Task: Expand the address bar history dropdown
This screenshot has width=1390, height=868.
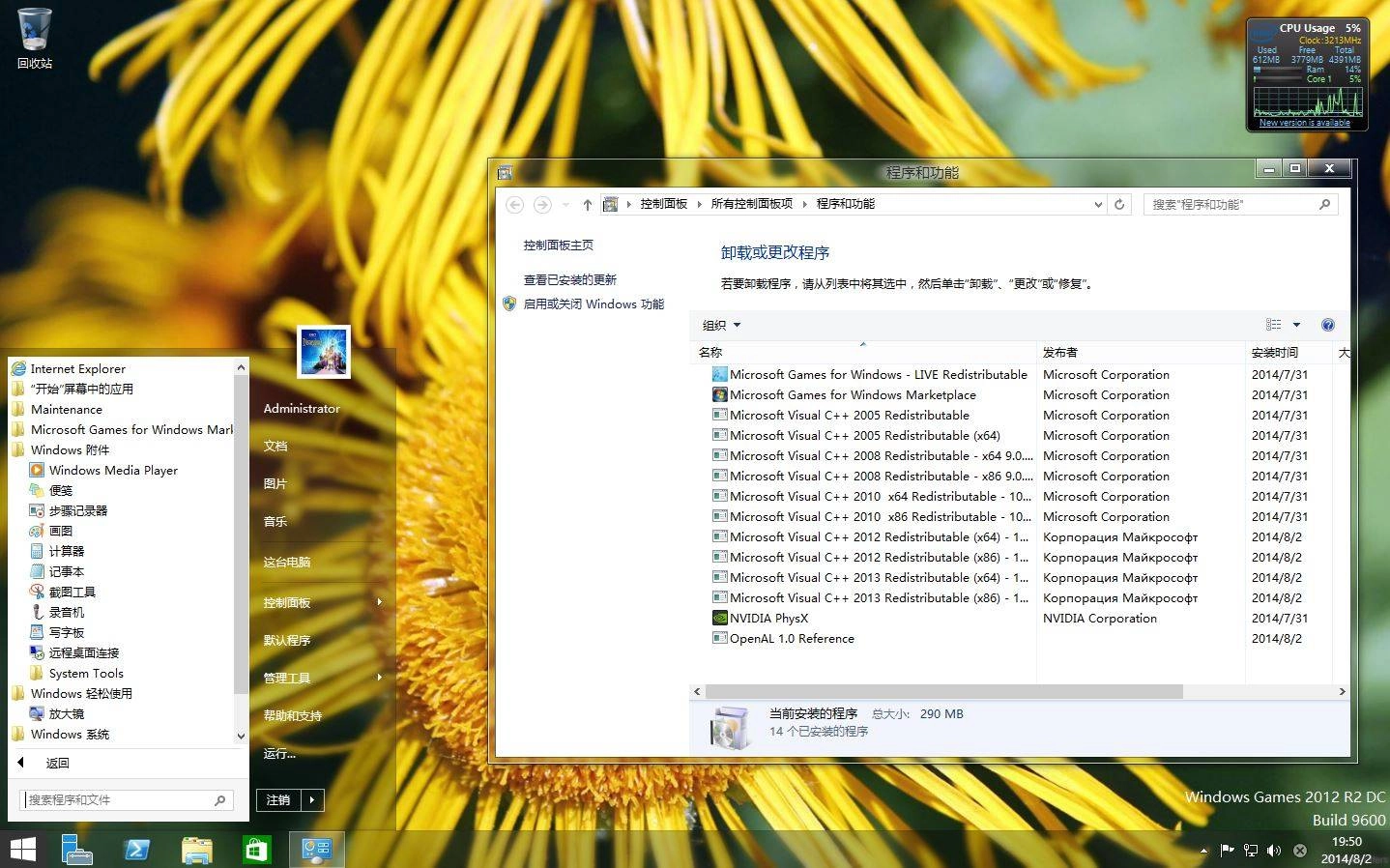Action: click(x=1098, y=204)
